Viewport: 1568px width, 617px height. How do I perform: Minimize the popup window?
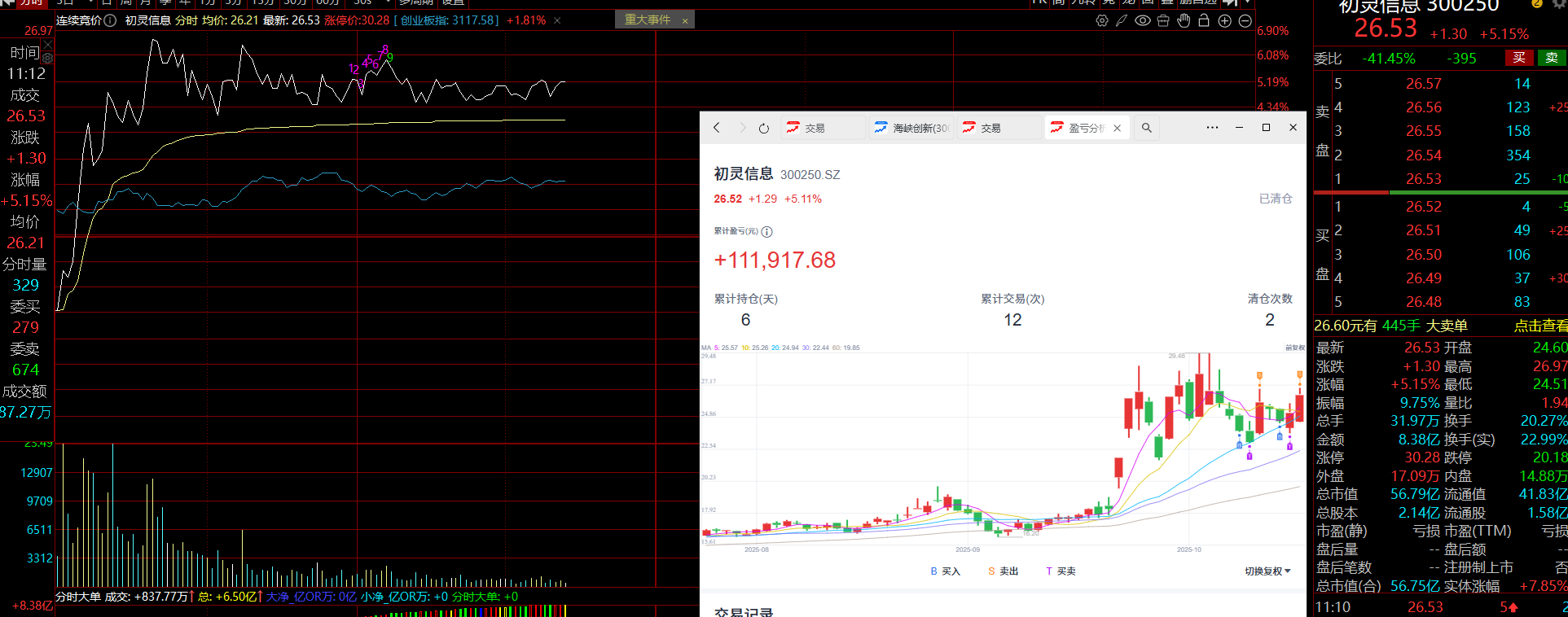click(1239, 128)
